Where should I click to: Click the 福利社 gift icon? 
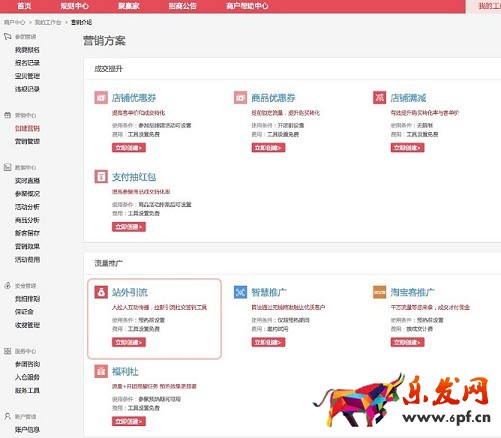click(101, 371)
